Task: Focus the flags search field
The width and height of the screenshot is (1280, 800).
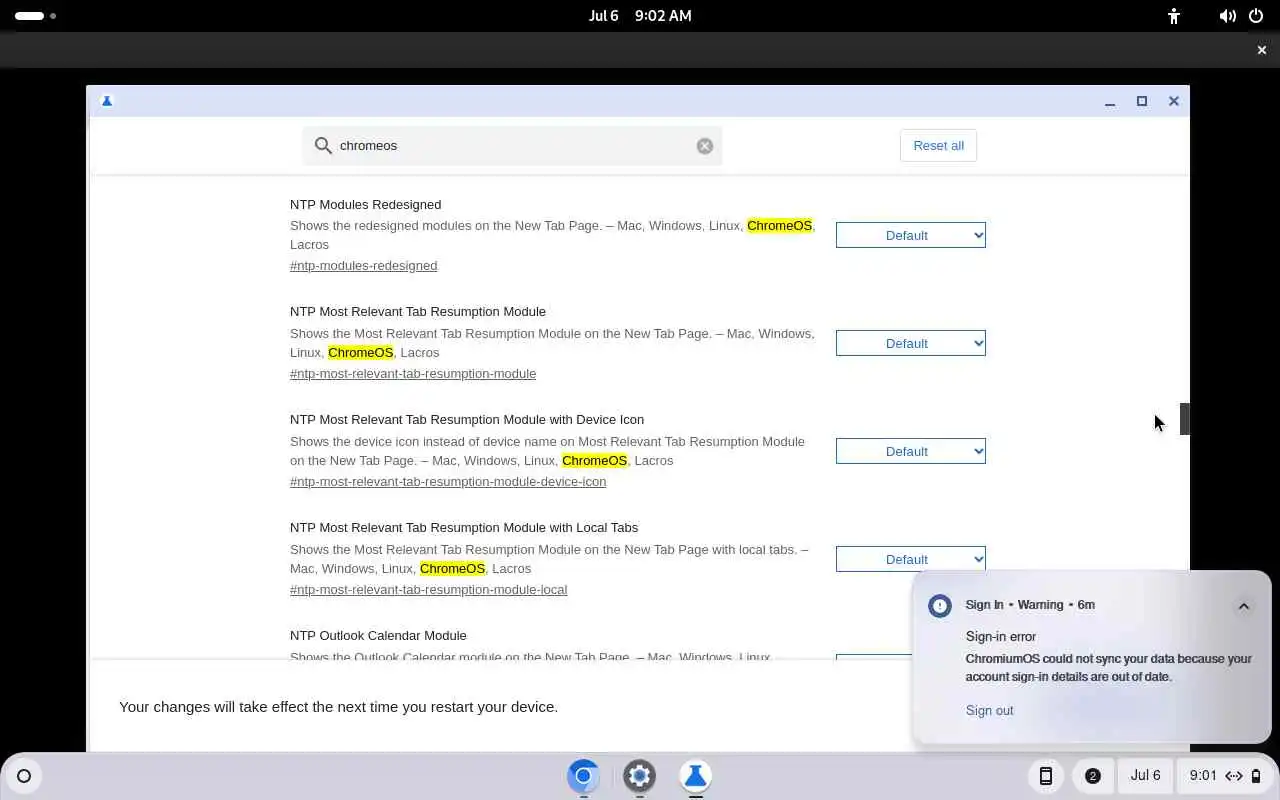Action: coord(512,146)
